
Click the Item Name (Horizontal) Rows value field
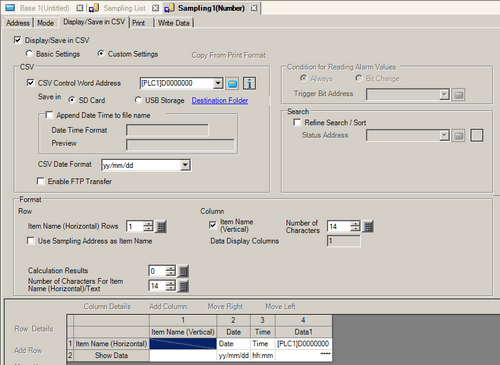click(135, 226)
